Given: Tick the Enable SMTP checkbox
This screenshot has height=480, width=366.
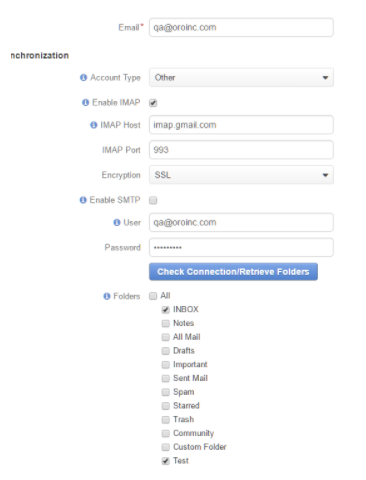Looking at the screenshot, I should pyautogui.click(x=153, y=200).
